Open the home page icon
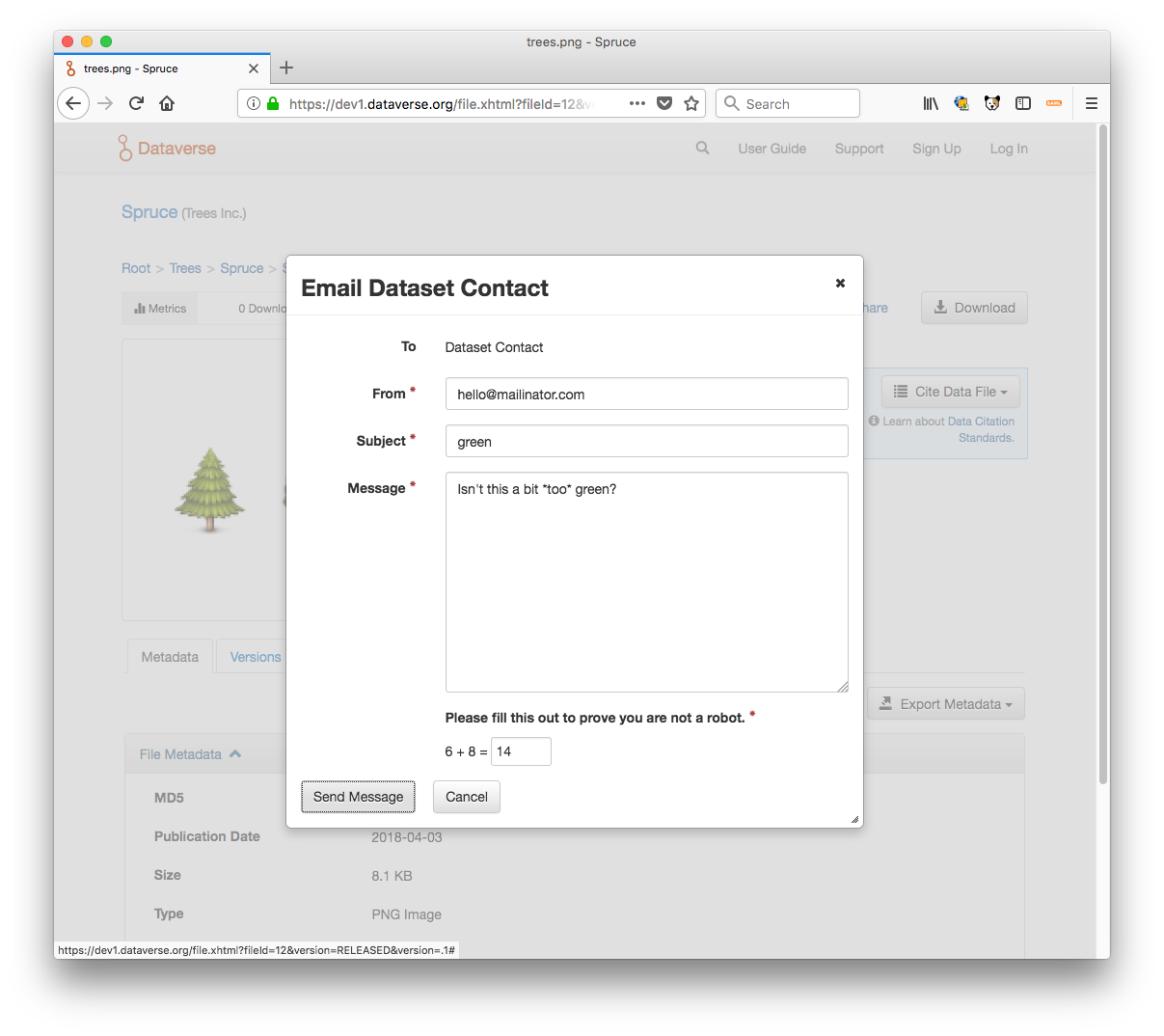Screen dimensions: 1164x1036 point(167,103)
